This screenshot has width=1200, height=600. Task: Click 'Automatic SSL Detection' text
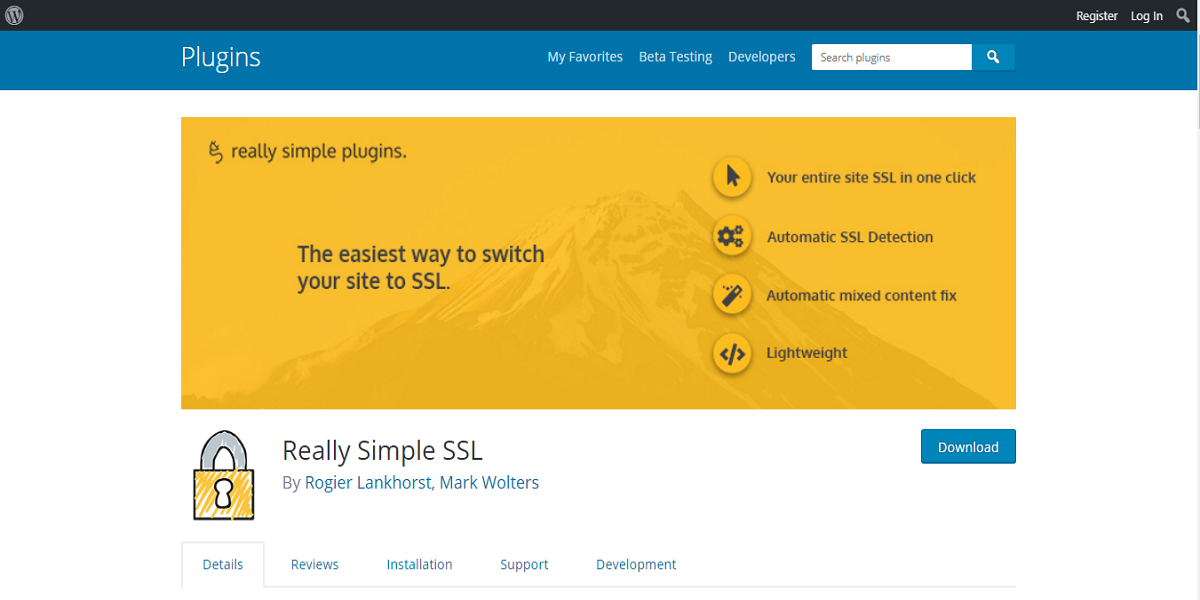point(850,237)
